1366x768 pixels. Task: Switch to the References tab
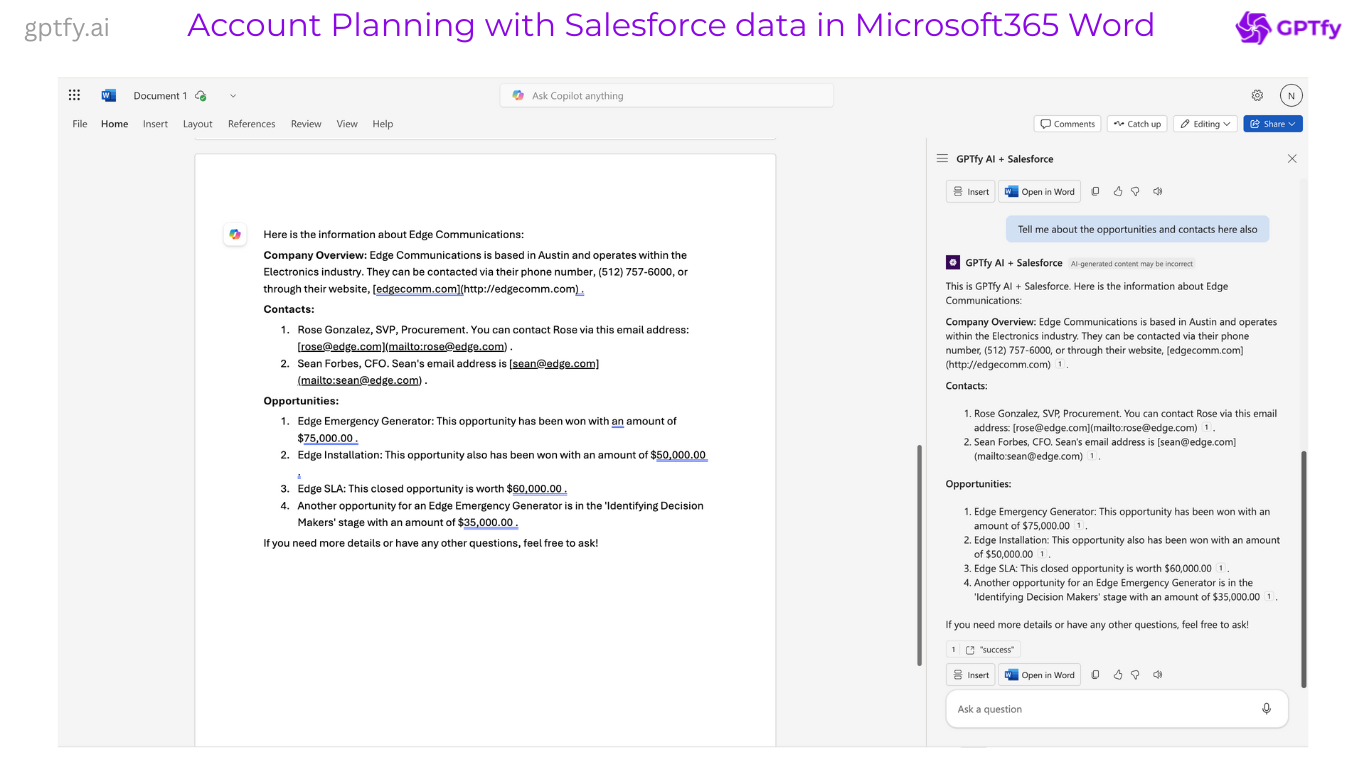pos(251,124)
